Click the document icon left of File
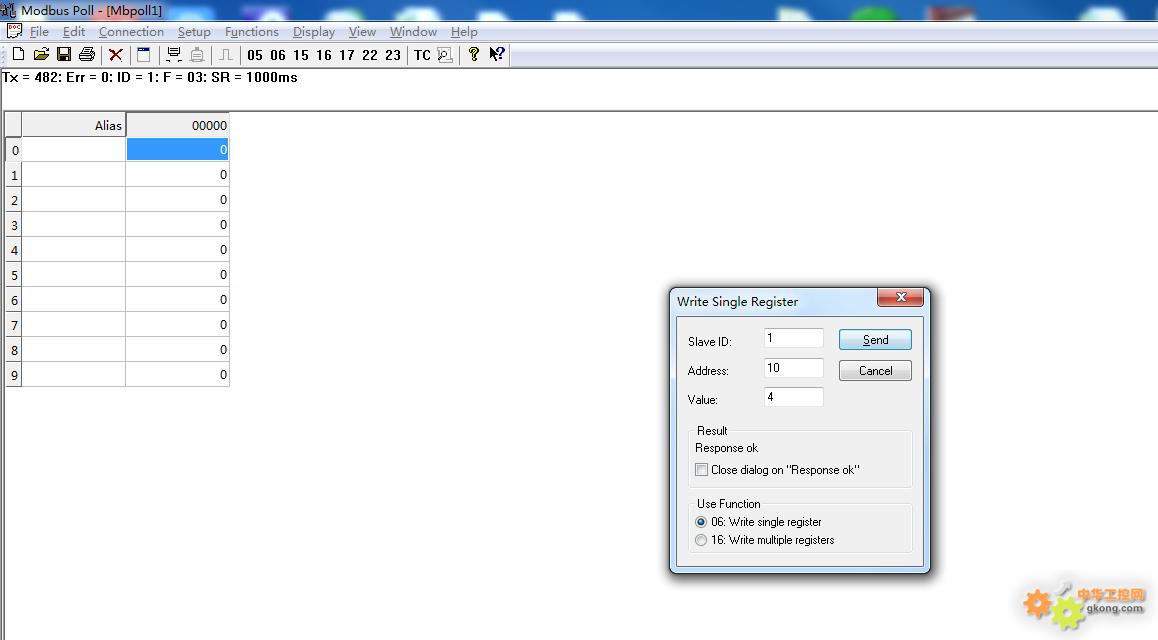 (x=14, y=31)
